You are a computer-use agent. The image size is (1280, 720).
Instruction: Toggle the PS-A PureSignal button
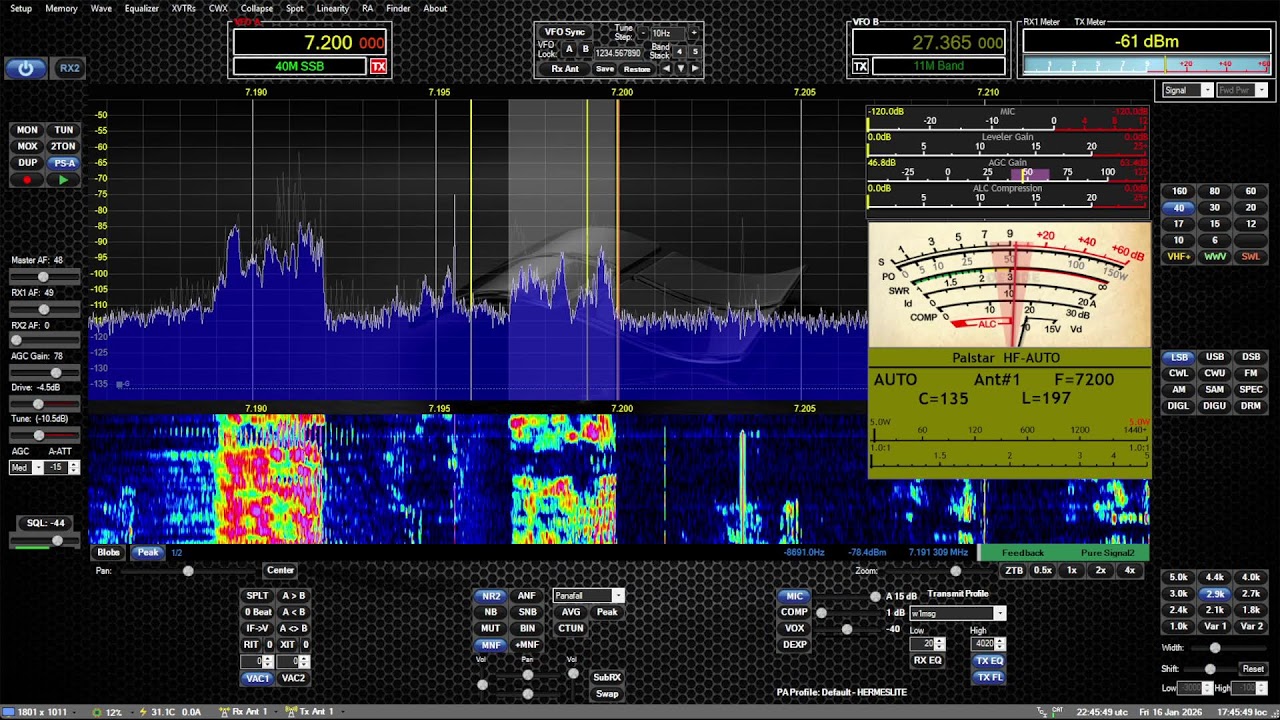pyautogui.click(x=64, y=163)
